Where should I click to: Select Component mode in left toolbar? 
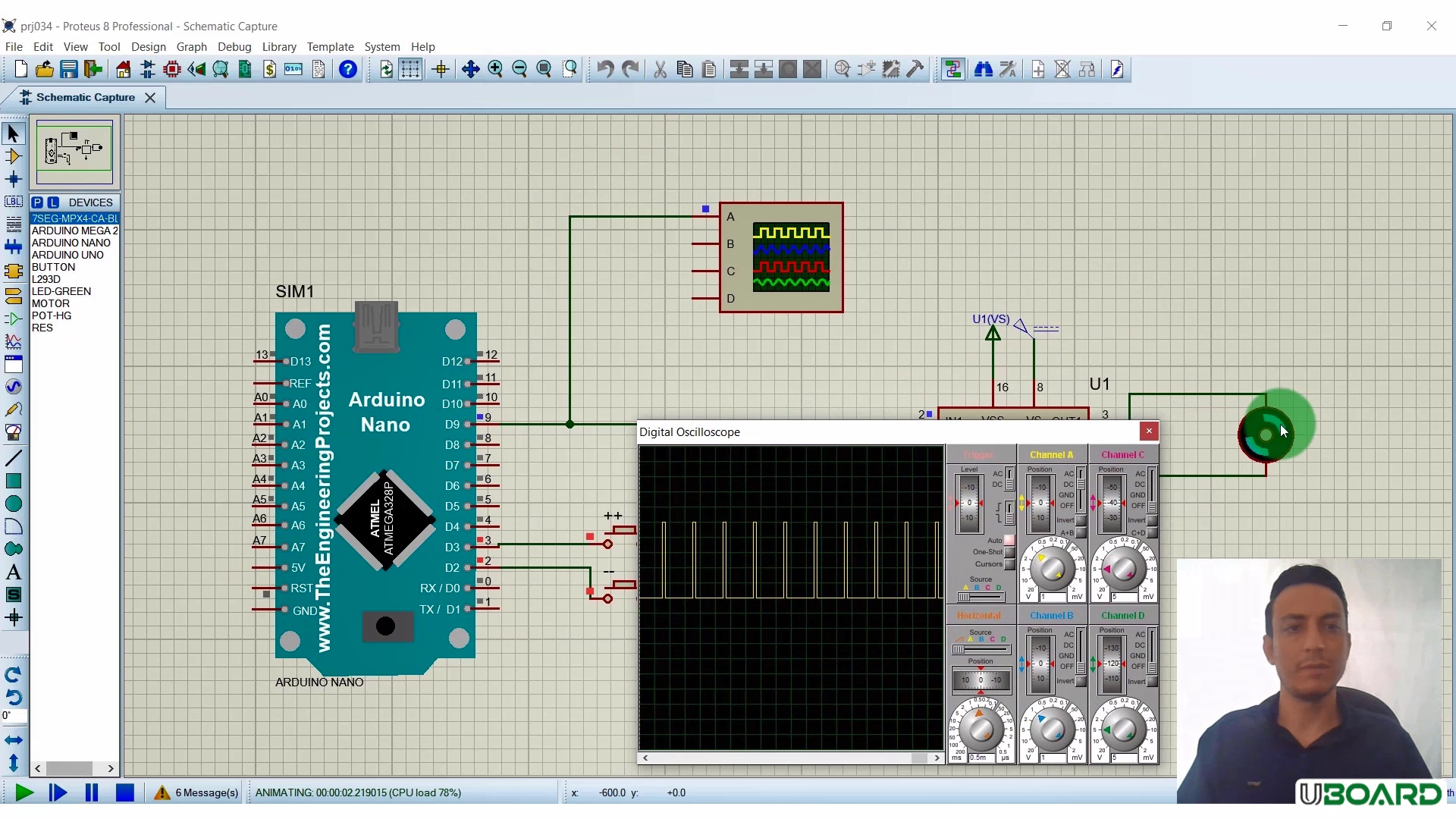click(13, 157)
